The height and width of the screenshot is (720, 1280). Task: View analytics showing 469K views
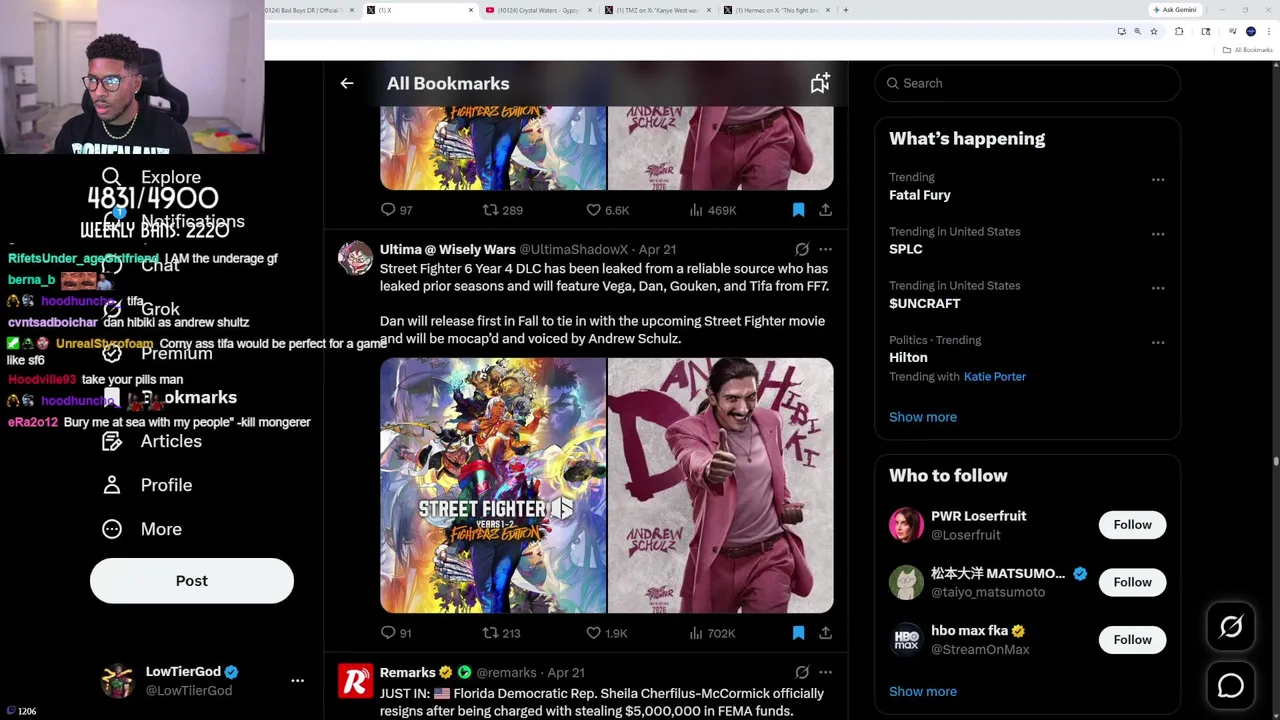coord(713,210)
